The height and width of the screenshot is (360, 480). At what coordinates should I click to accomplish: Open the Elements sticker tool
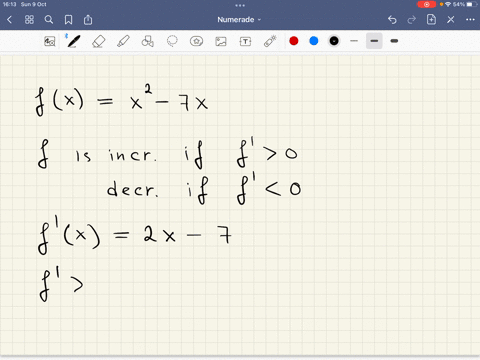(196, 41)
